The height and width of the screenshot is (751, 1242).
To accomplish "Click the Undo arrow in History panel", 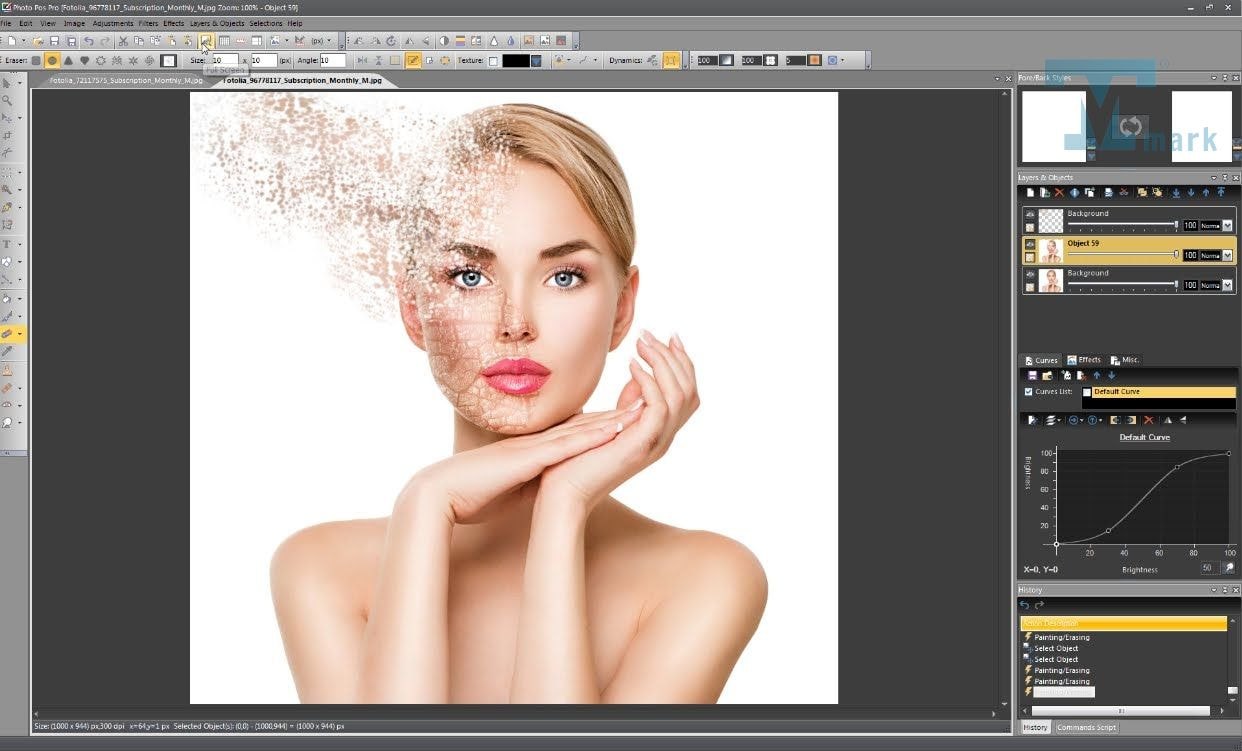I will [1024, 605].
